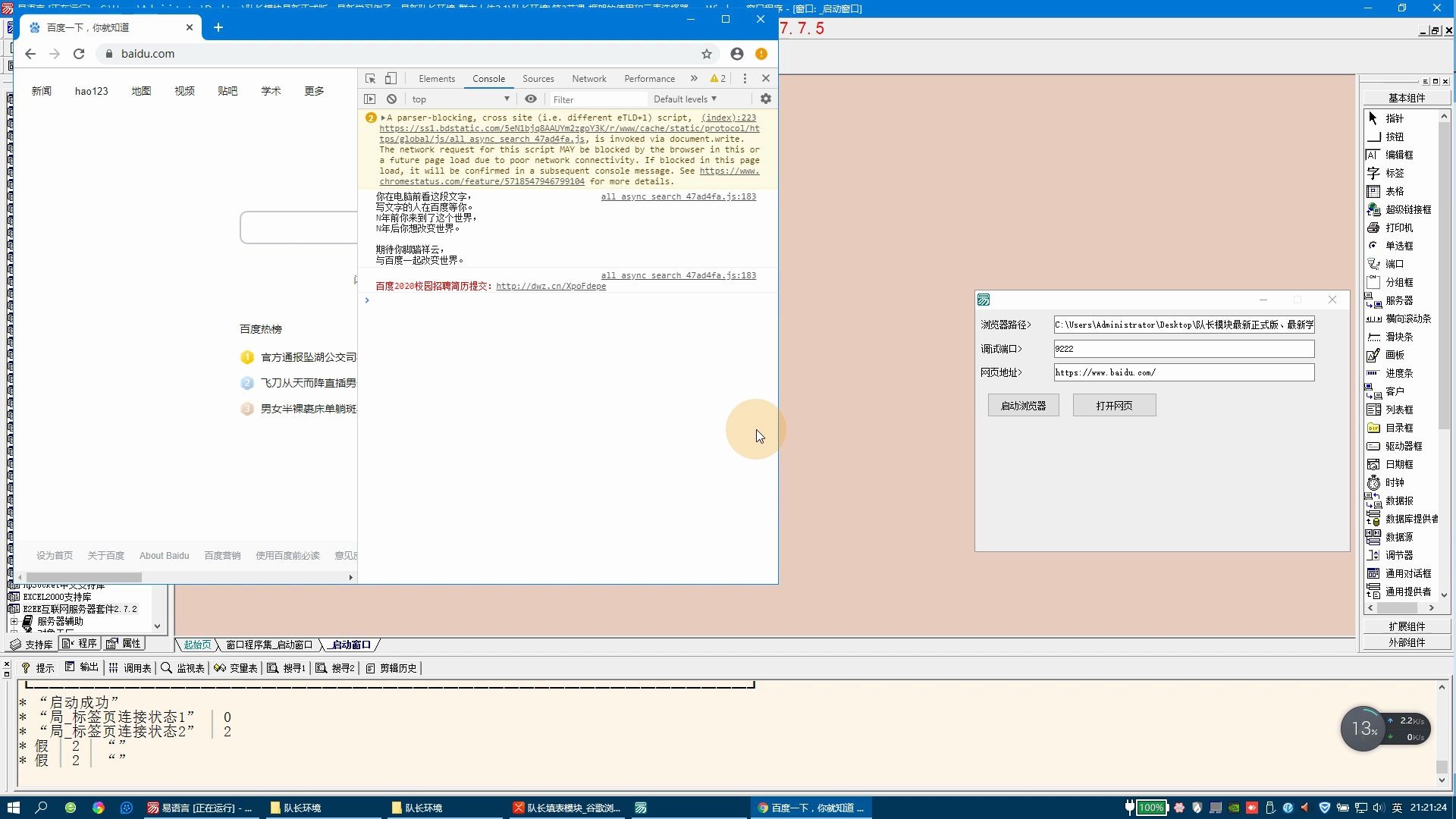Screen dimensions: 1456x819
Task: Open the 变量表 variables tab
Action: pos(236,668)
